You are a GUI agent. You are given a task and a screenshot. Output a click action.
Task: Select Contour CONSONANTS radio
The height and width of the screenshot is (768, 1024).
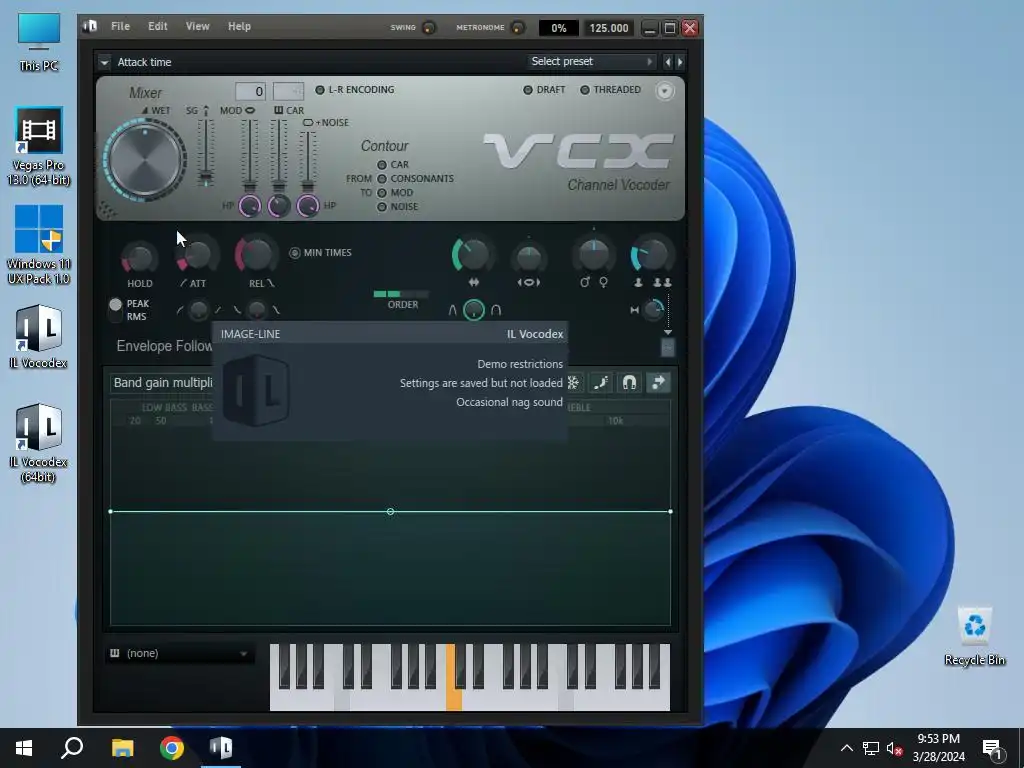382,179
